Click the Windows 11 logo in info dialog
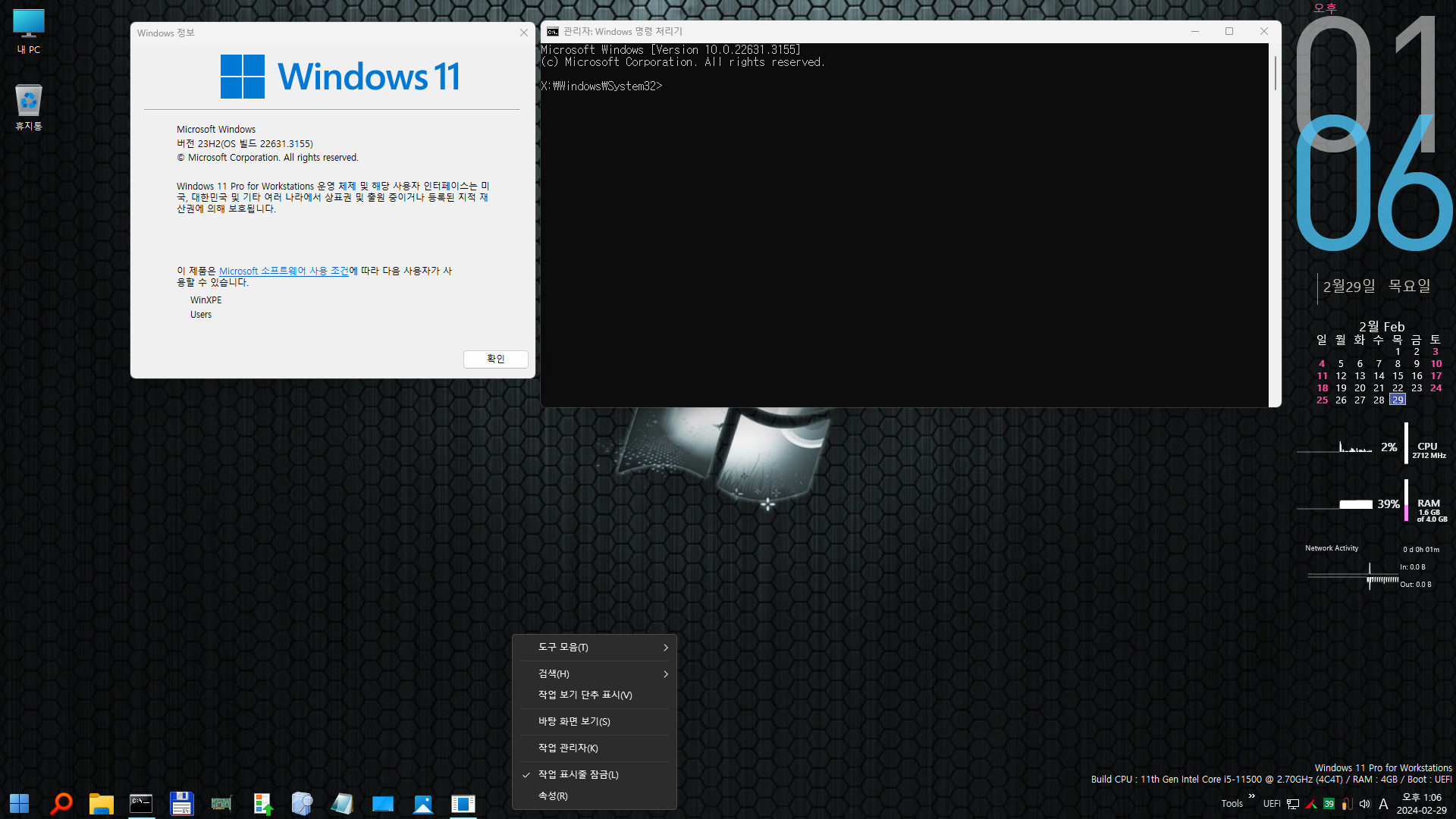 point(340,77)
